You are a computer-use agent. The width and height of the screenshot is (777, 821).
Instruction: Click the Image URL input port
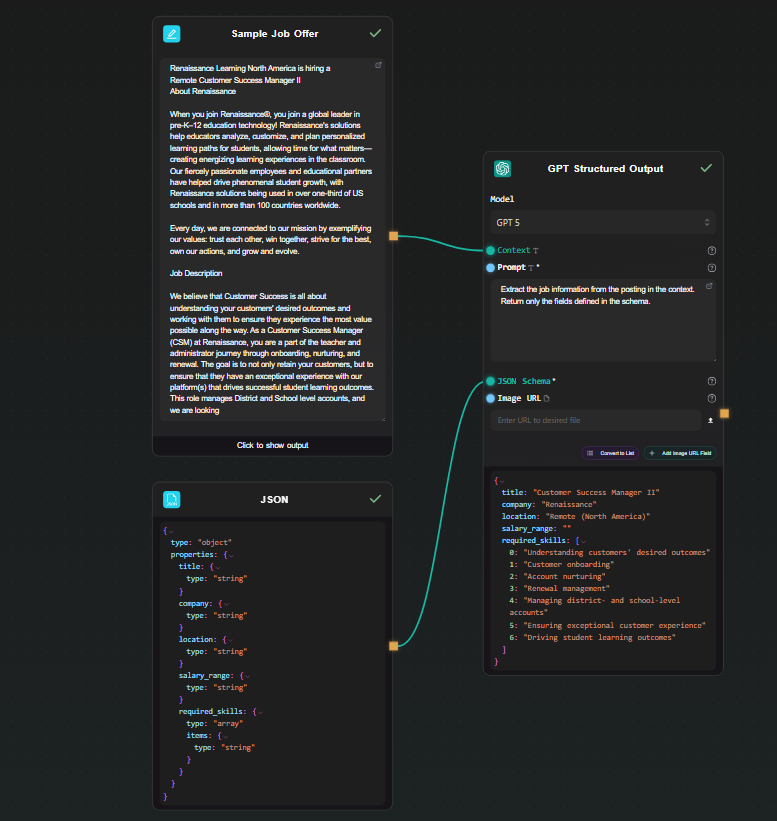491,398
